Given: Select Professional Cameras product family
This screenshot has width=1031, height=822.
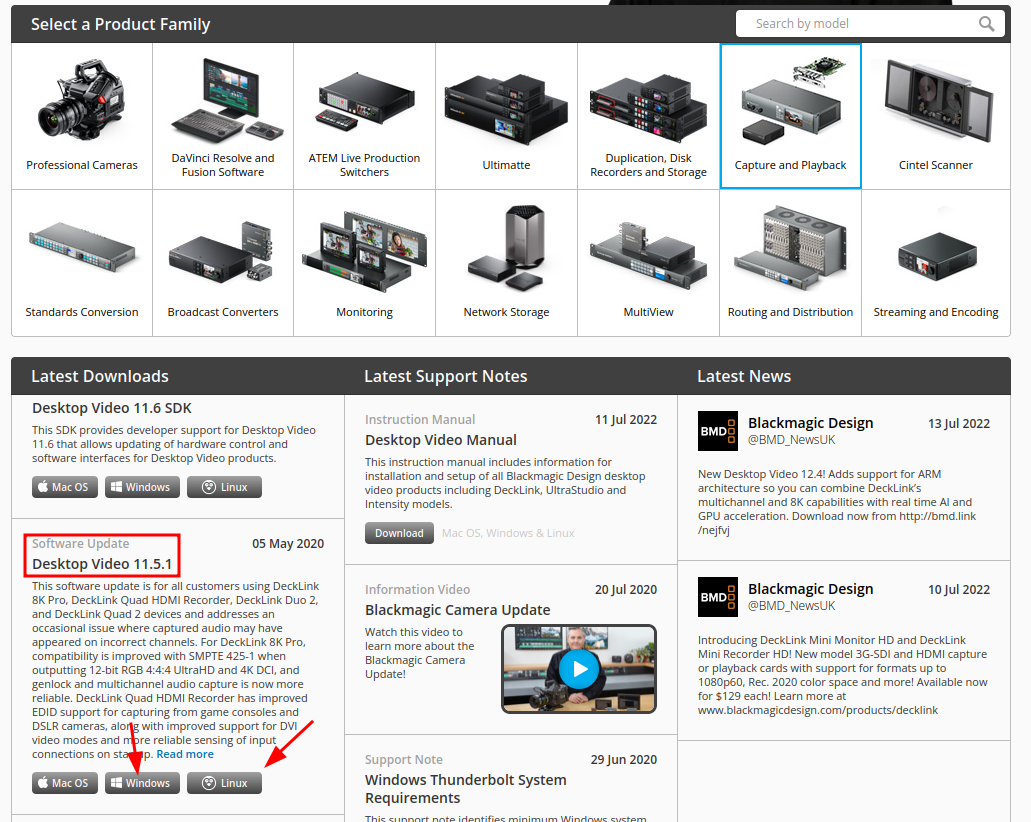Looking at the screenshot, I should tap(82, 116).
